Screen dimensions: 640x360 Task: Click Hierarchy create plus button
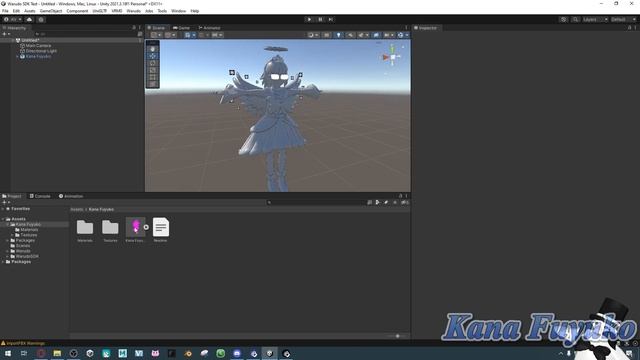point(5,34)
